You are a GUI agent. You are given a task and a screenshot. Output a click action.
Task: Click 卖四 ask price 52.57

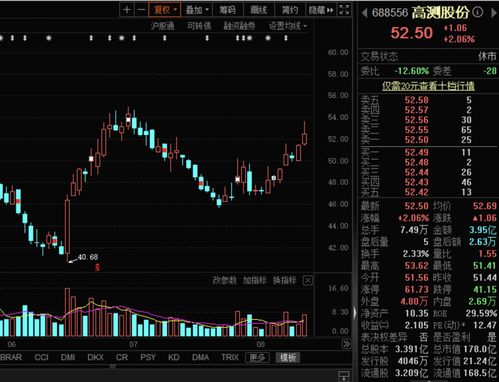(x=416, y=110)
